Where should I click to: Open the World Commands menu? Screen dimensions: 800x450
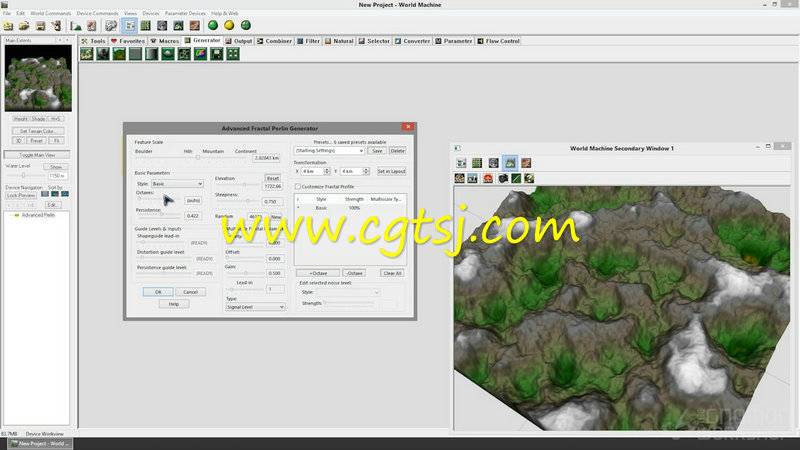point(51,13)
